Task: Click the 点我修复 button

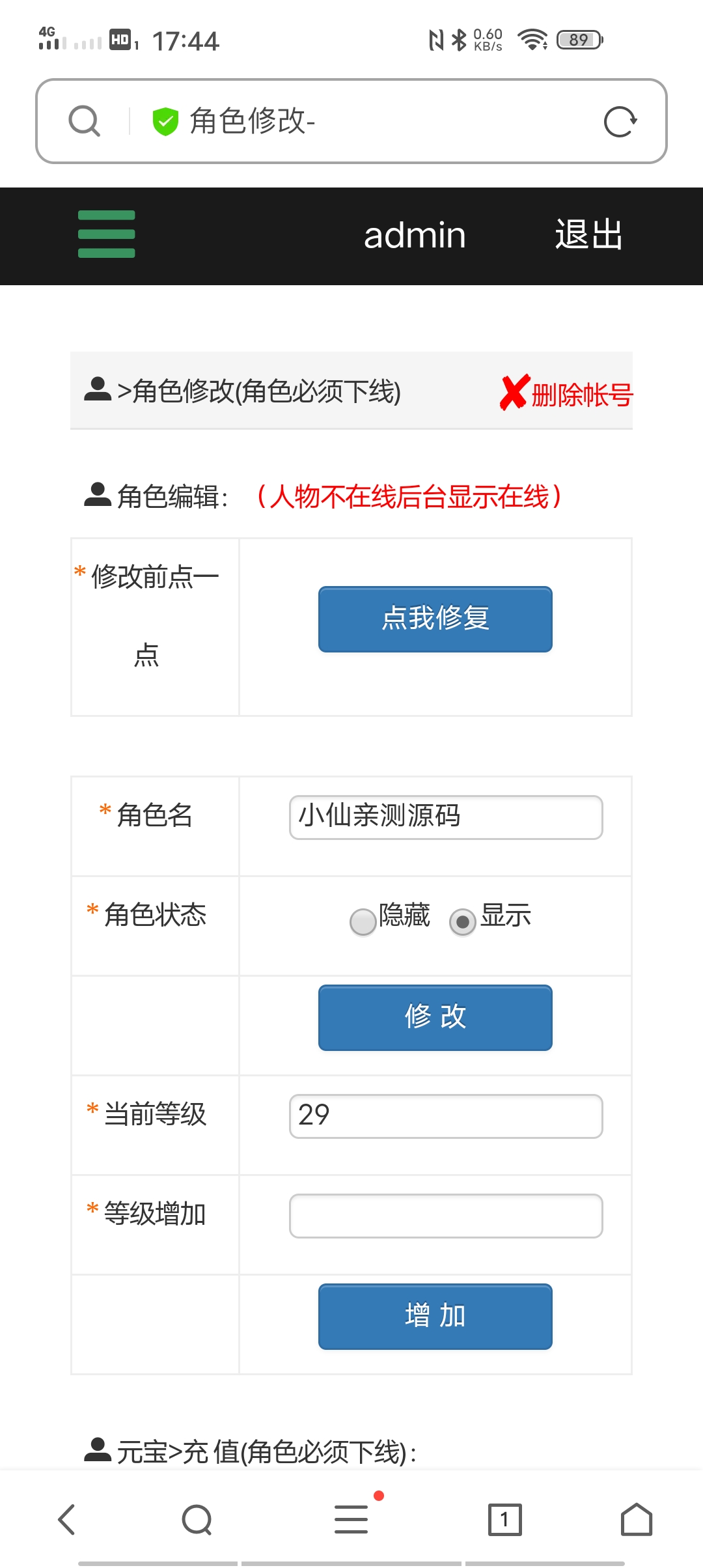Action: coord(435,619)
